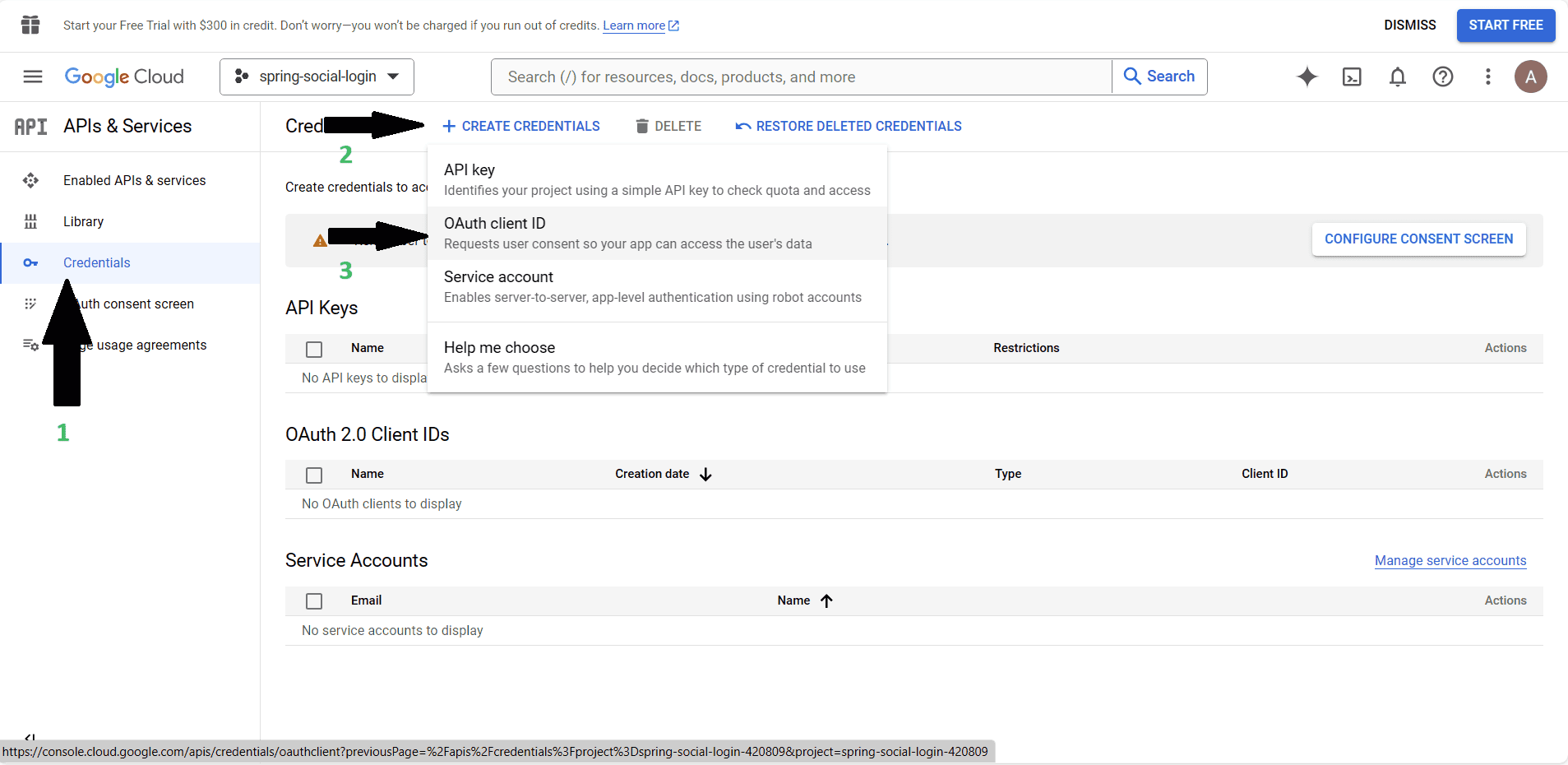Image resolution: width=1568 pixels, height=765 pixels.
Task: Open Manage service accounts link
Action: [x=1450, y=560]
